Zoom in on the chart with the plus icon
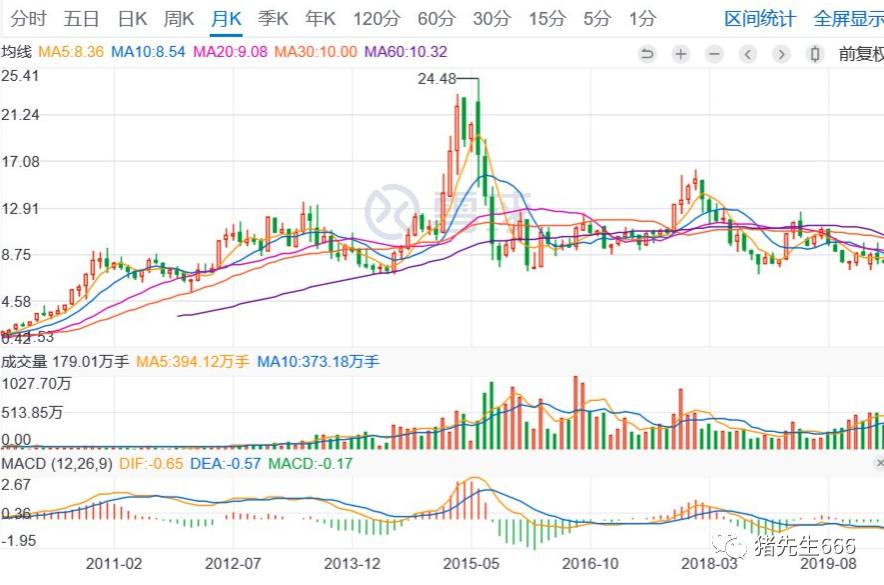Screen dimensions: 884x585 coord(682,54)
